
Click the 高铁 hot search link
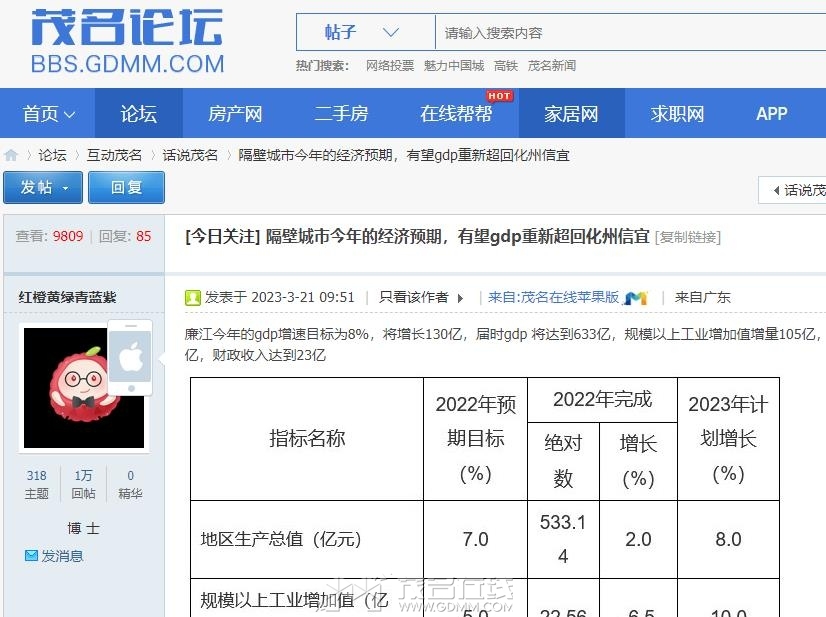point(506,65)
